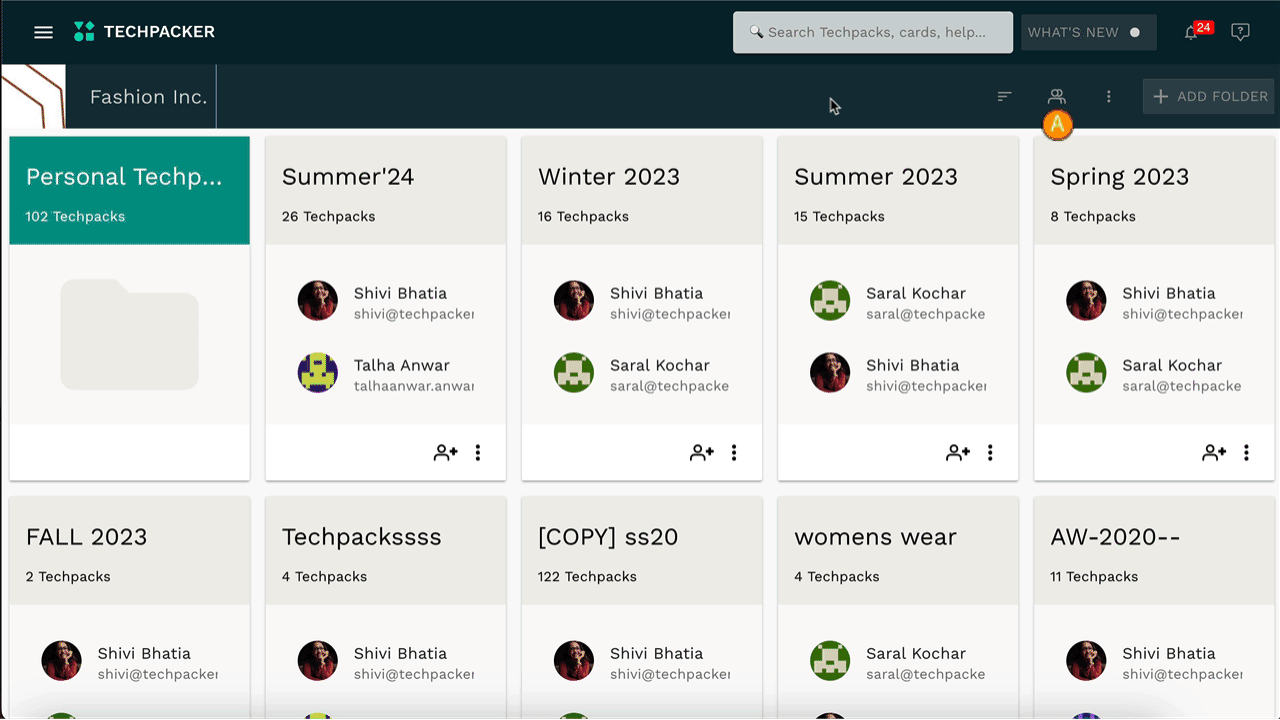Click Talha Anwar name in Summer'24 card

click(x=402, y=365)
